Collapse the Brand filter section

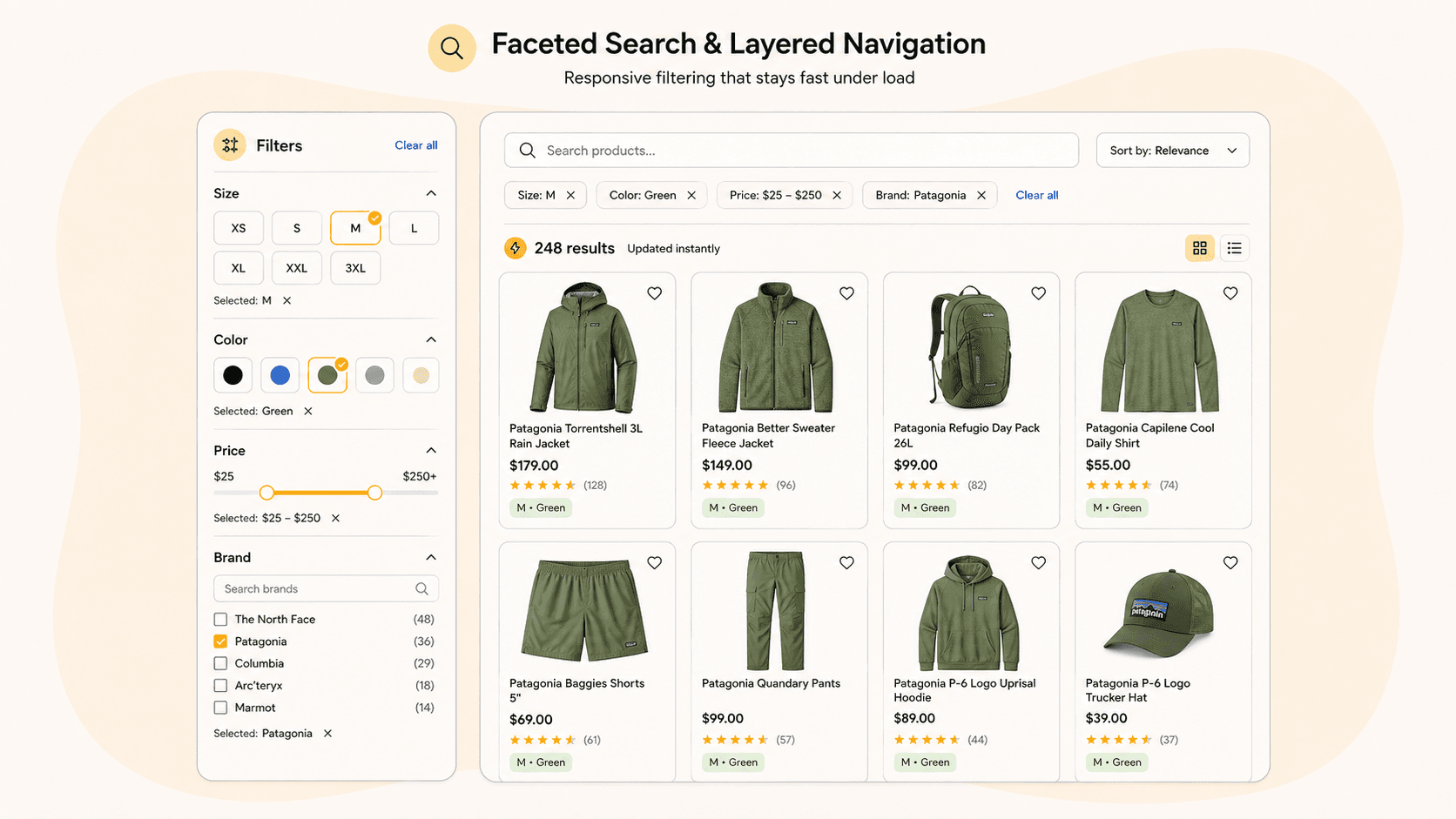tap(431, 557)
